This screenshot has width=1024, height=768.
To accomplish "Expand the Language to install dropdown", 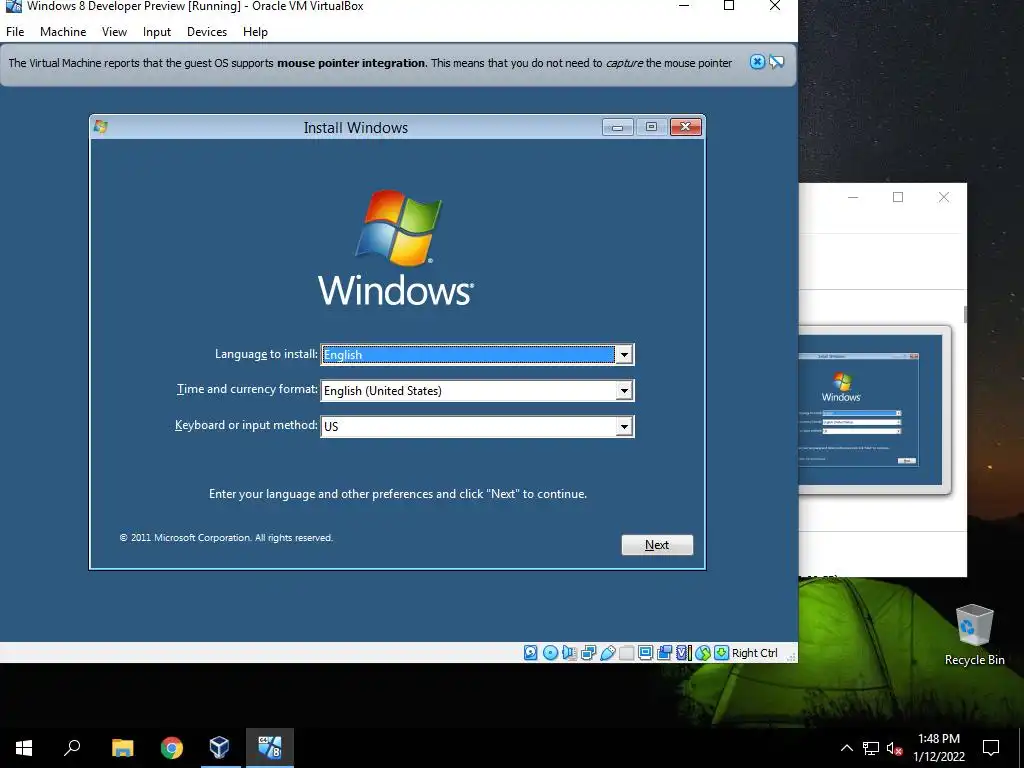I will coord(624,355).
